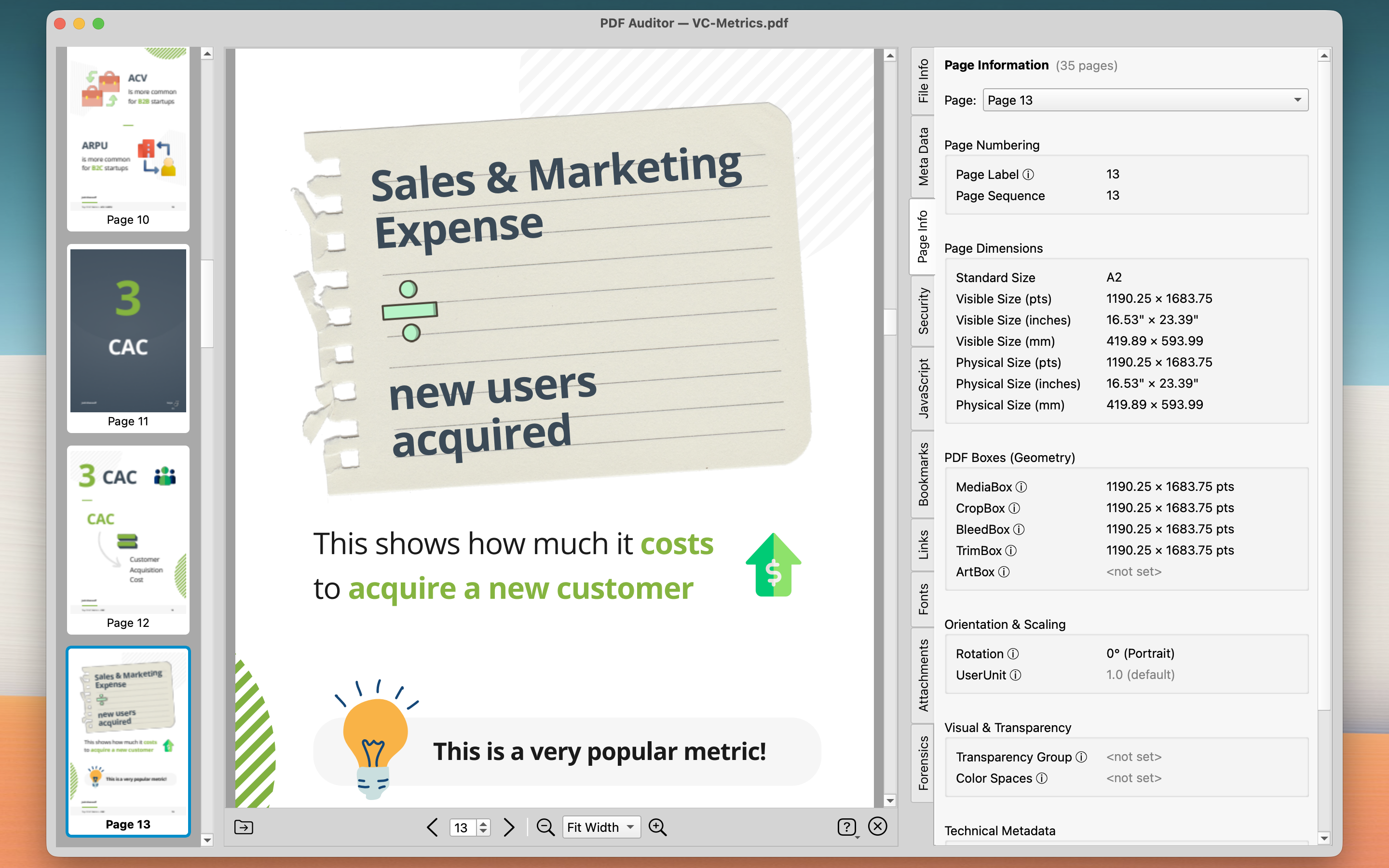Go to the previous page arrow

432,827
